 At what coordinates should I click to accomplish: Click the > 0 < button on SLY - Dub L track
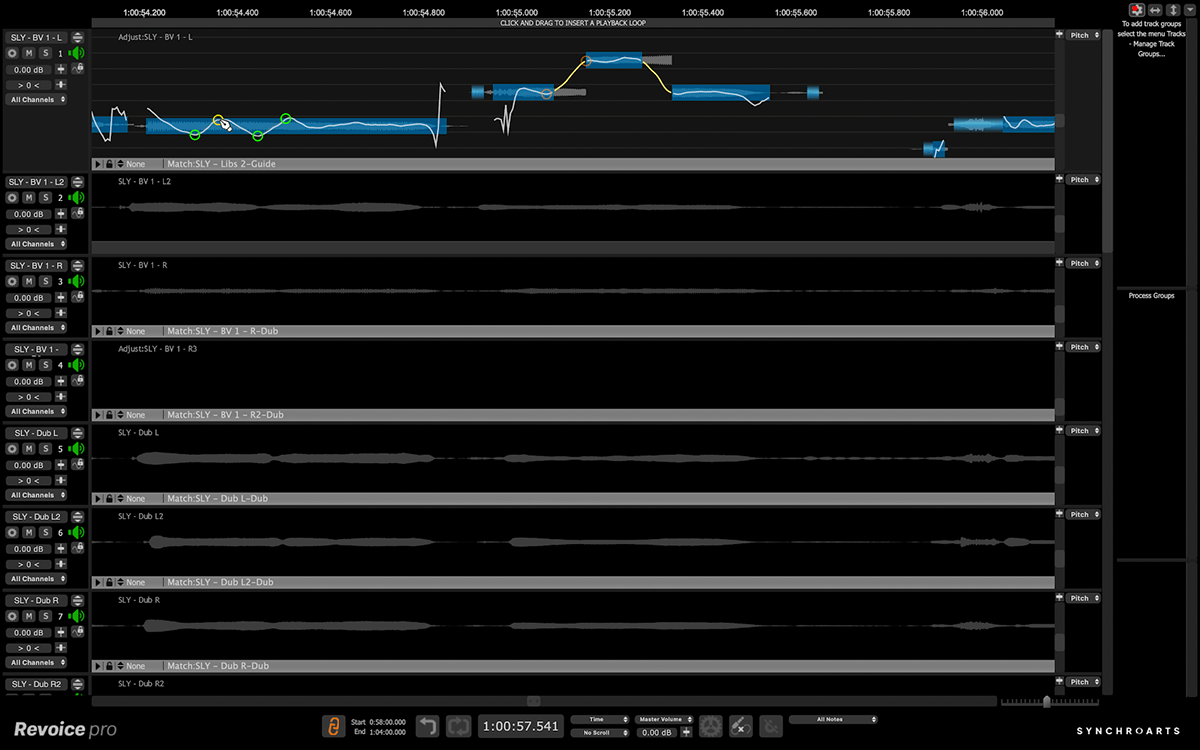pyautogui.click(x=27, y=481)
